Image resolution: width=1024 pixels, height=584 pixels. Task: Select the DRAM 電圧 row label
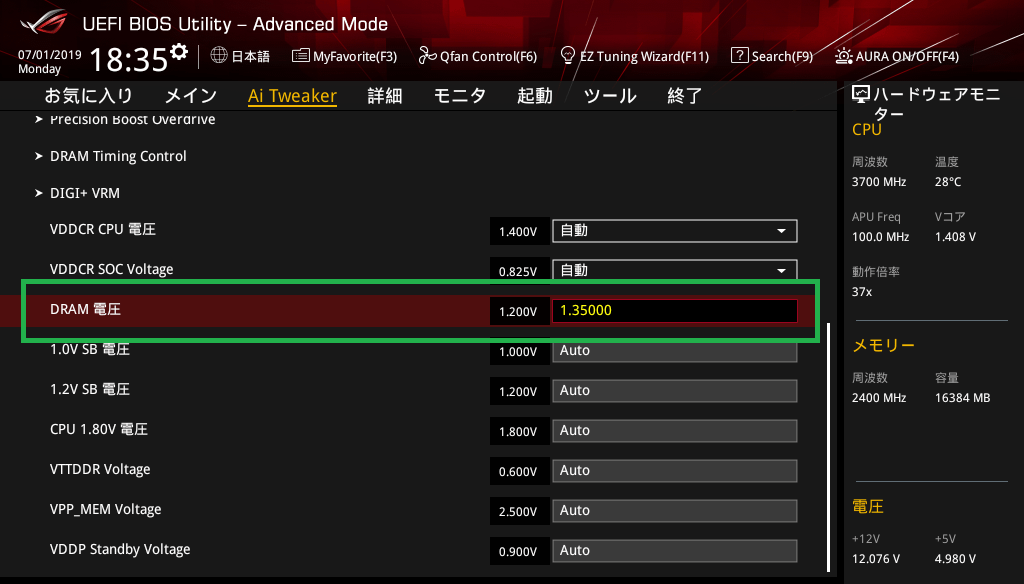coord(86,309)
